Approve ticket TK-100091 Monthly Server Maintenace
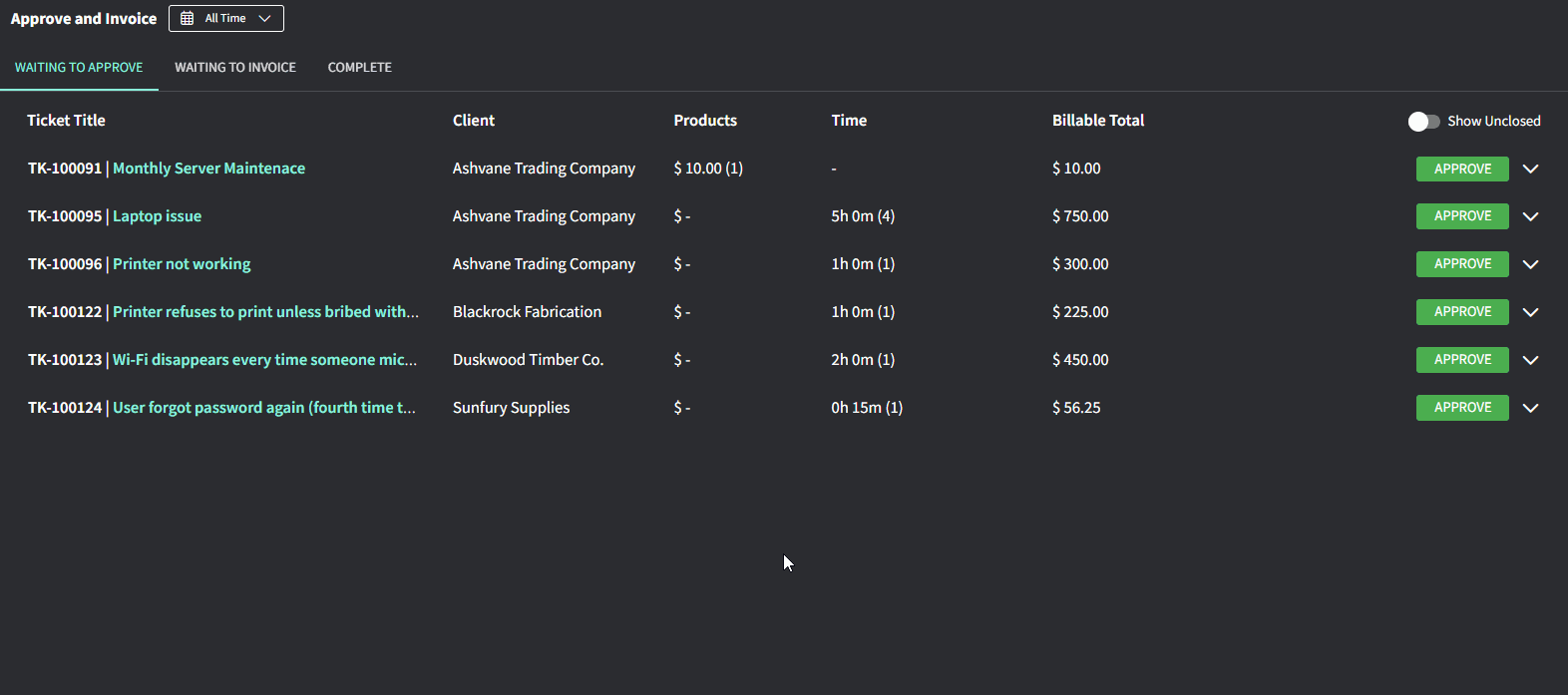 click(1461, 169)
